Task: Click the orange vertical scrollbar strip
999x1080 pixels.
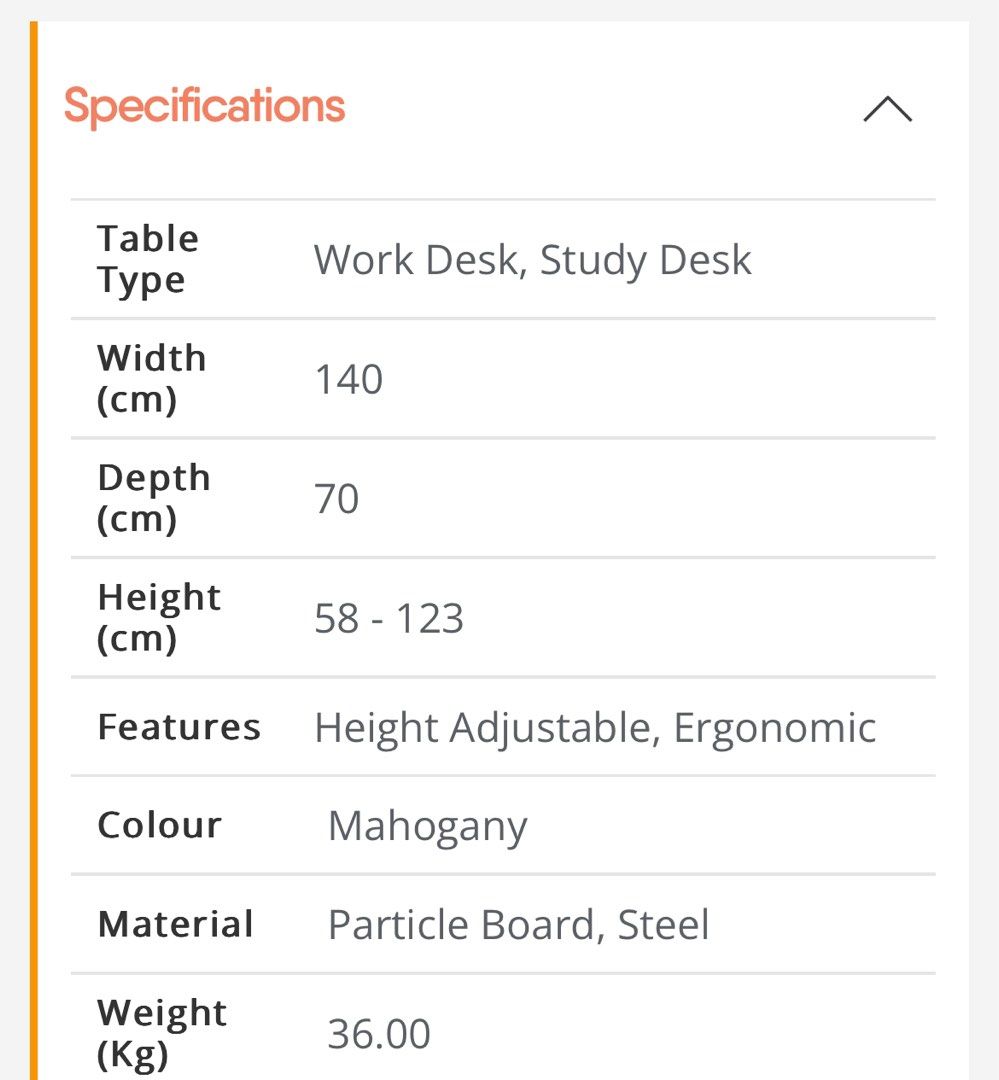Action: tap(32, 540)
